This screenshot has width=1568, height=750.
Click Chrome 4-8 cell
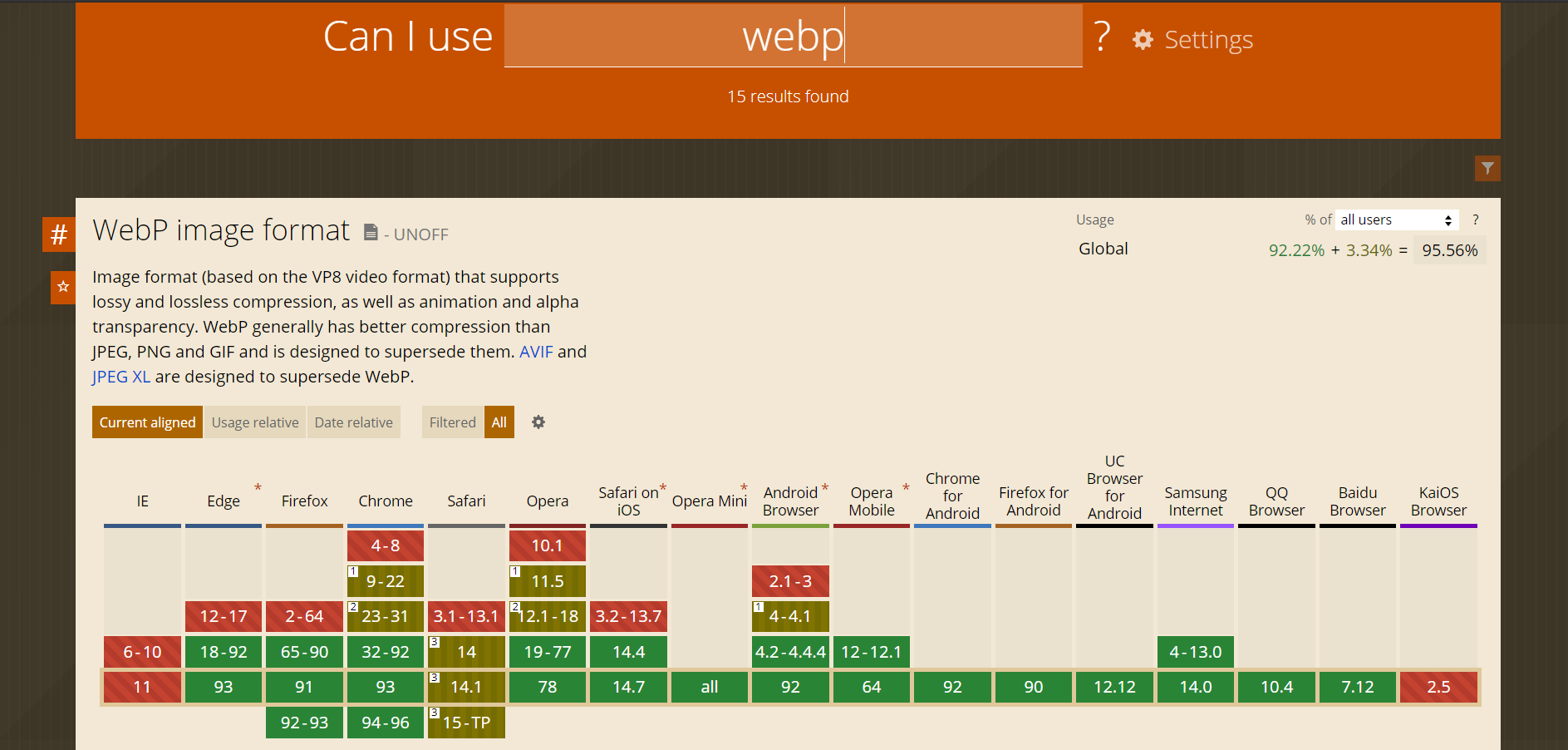[386, 545]
